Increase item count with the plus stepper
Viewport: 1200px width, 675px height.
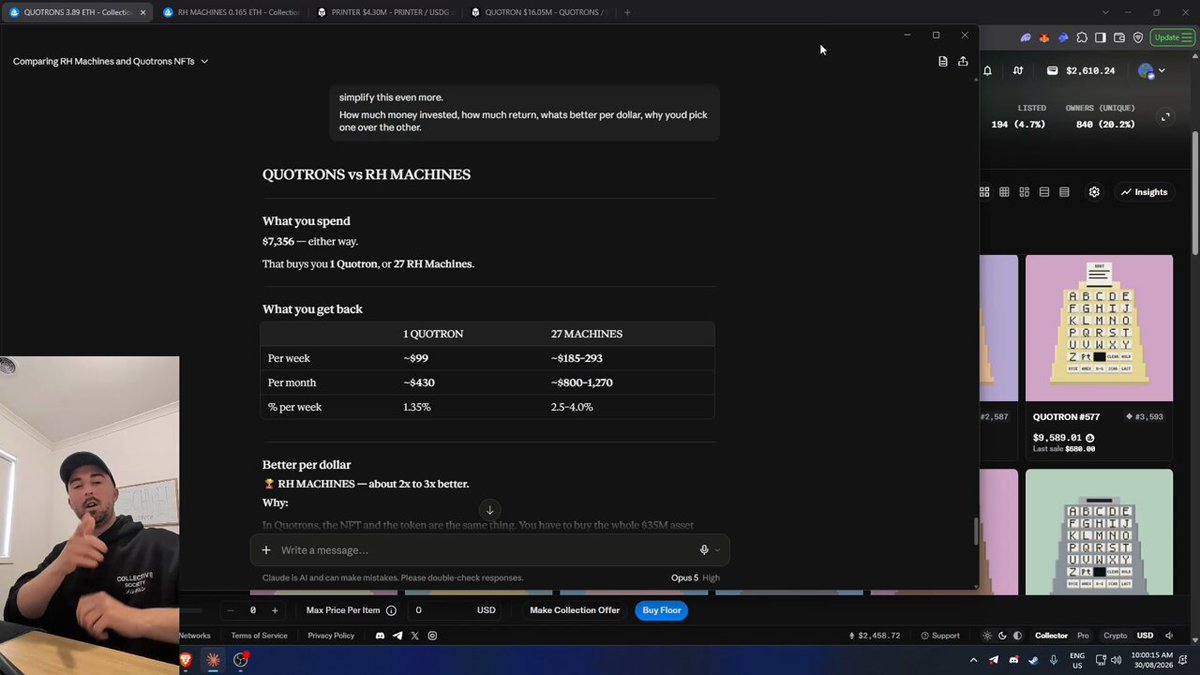275,610
